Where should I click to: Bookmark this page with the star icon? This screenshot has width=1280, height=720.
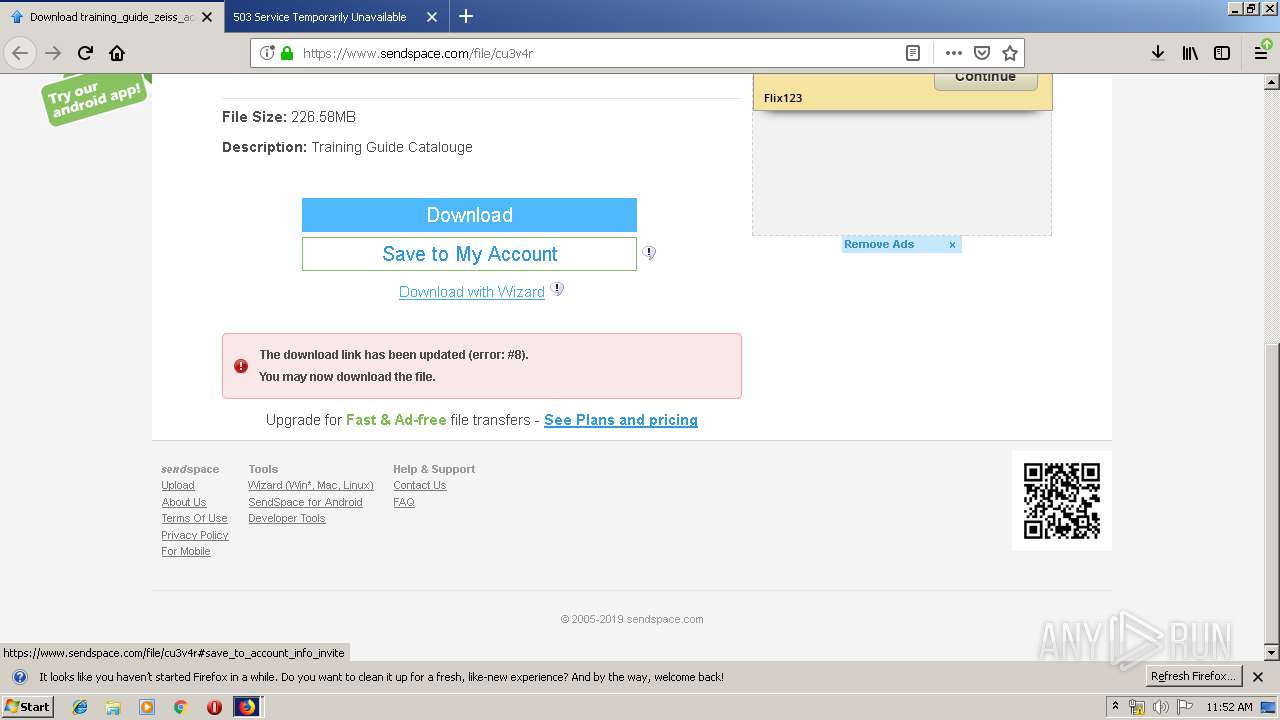click(x=1010, y=53)
